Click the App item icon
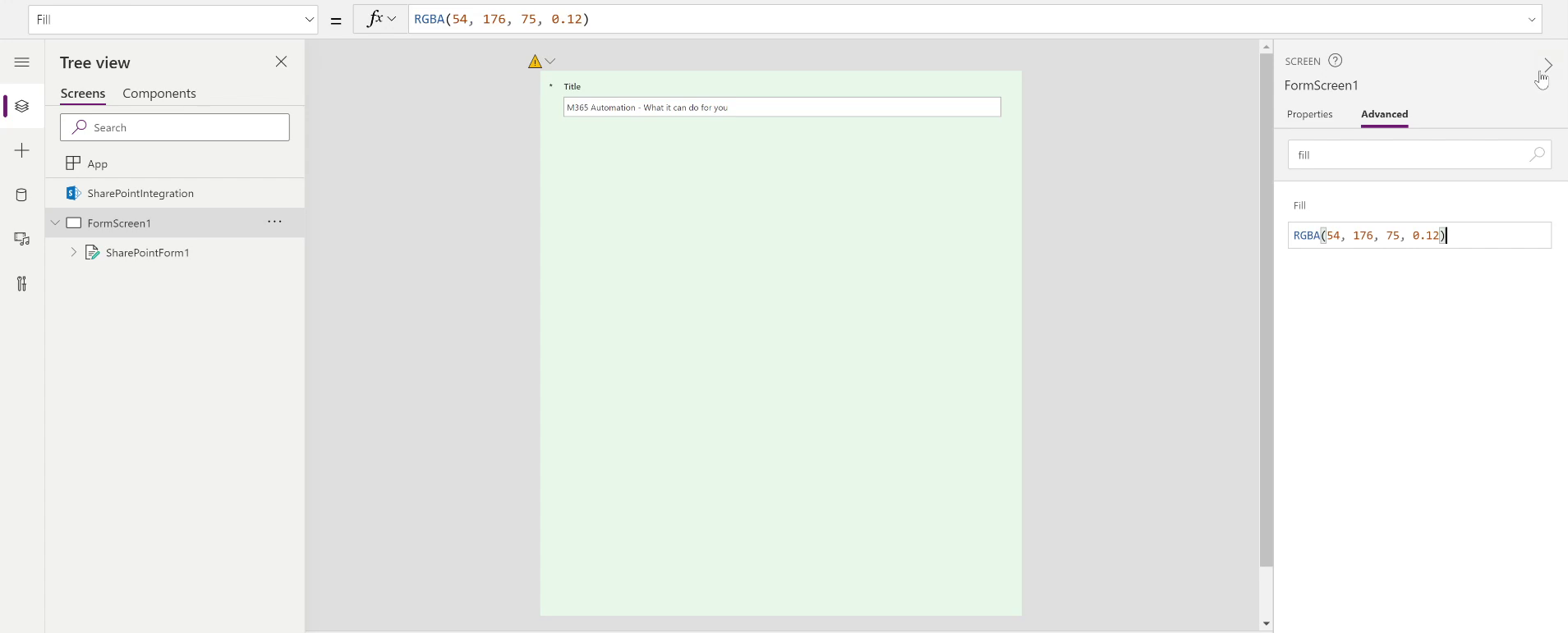The width and height of the screenshot is (1568, 633). (73, 163)
